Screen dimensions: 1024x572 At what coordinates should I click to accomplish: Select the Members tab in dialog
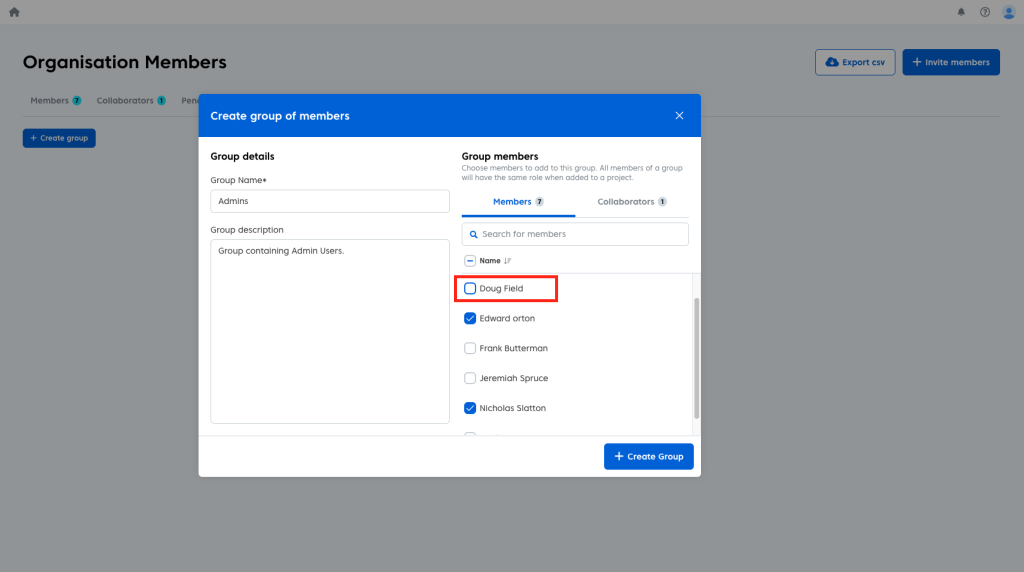[517, 202]
